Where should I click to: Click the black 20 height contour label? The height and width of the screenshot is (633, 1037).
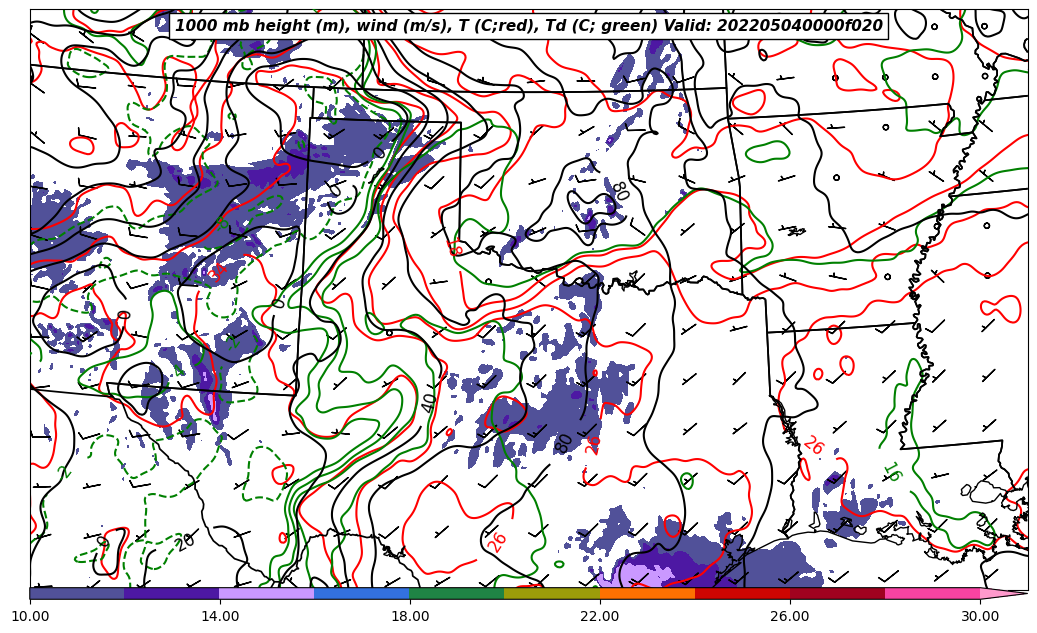[185, 542]
